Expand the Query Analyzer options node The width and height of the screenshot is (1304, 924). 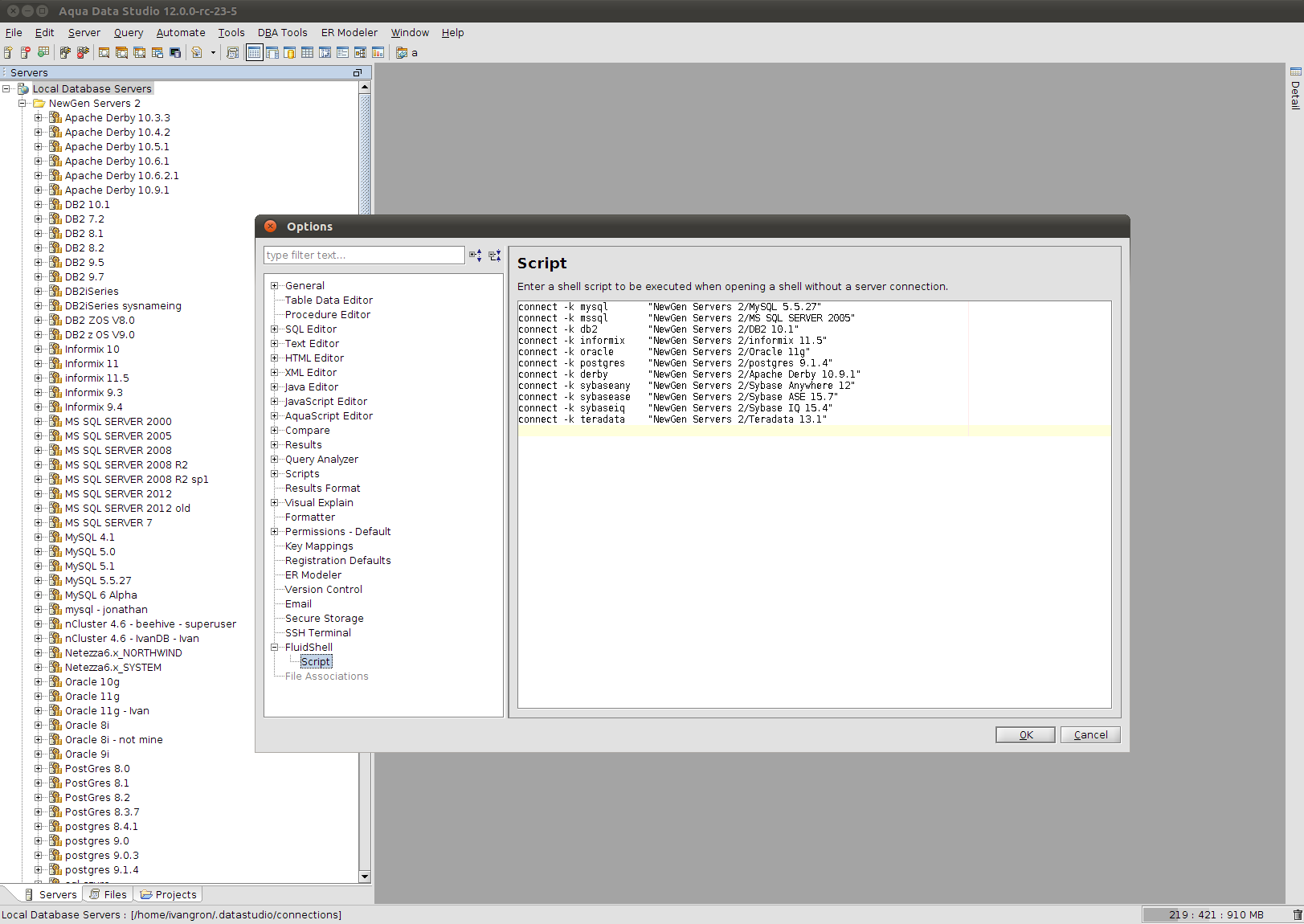pos(275,460)
